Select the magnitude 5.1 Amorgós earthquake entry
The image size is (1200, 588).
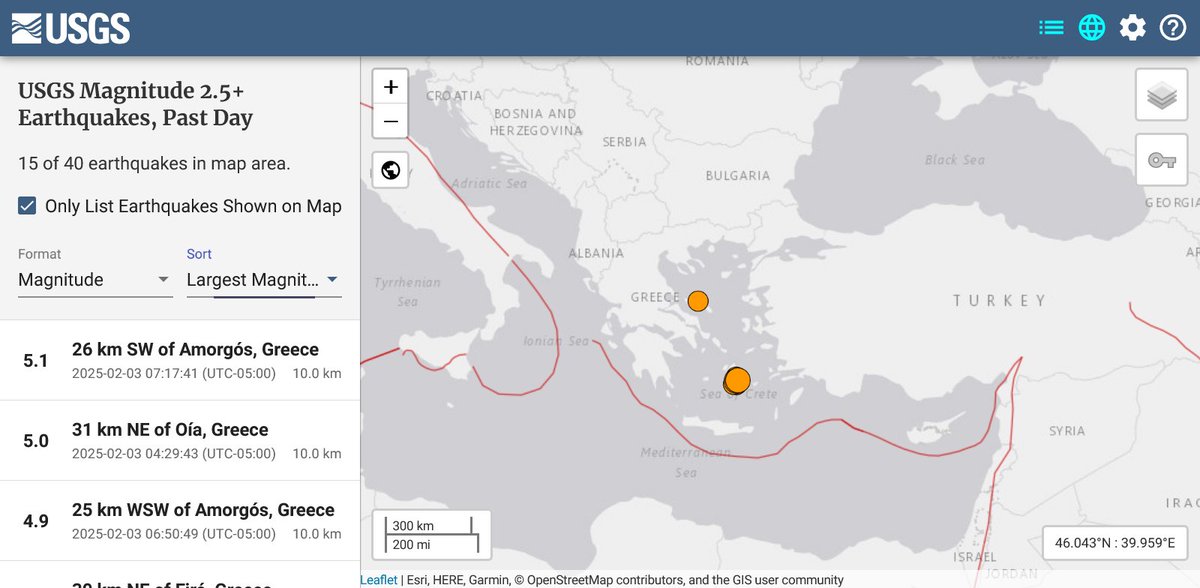180,360
